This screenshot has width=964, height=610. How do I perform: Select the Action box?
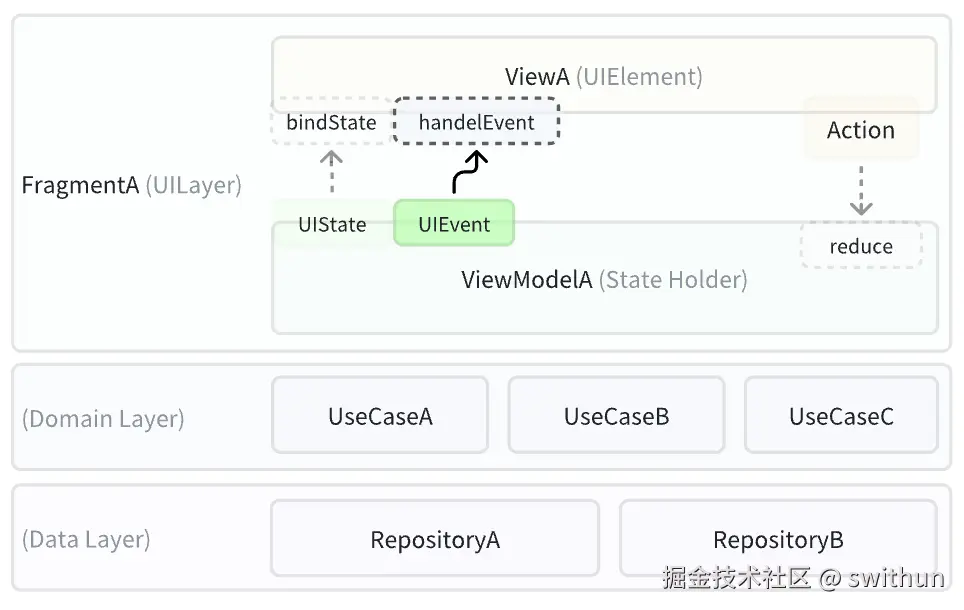click(x=860, y=130)
